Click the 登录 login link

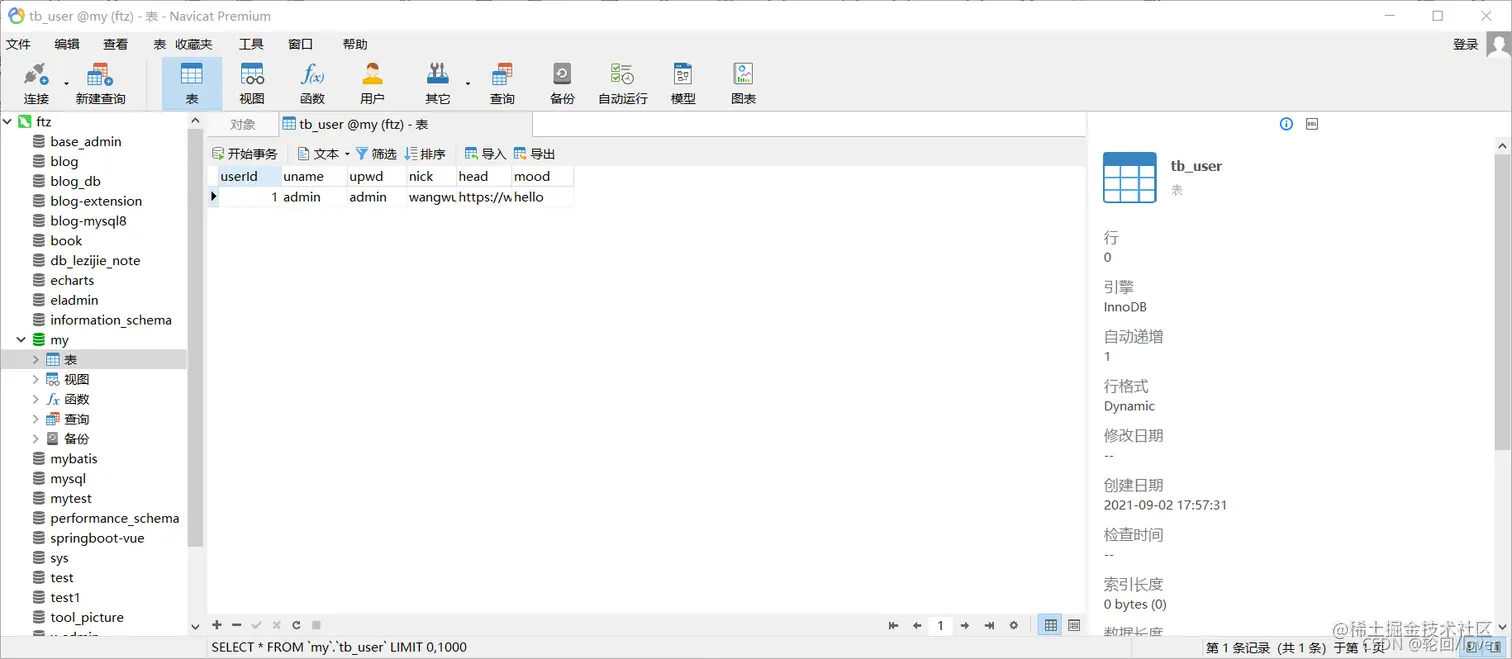click(x=1465, y=44)
